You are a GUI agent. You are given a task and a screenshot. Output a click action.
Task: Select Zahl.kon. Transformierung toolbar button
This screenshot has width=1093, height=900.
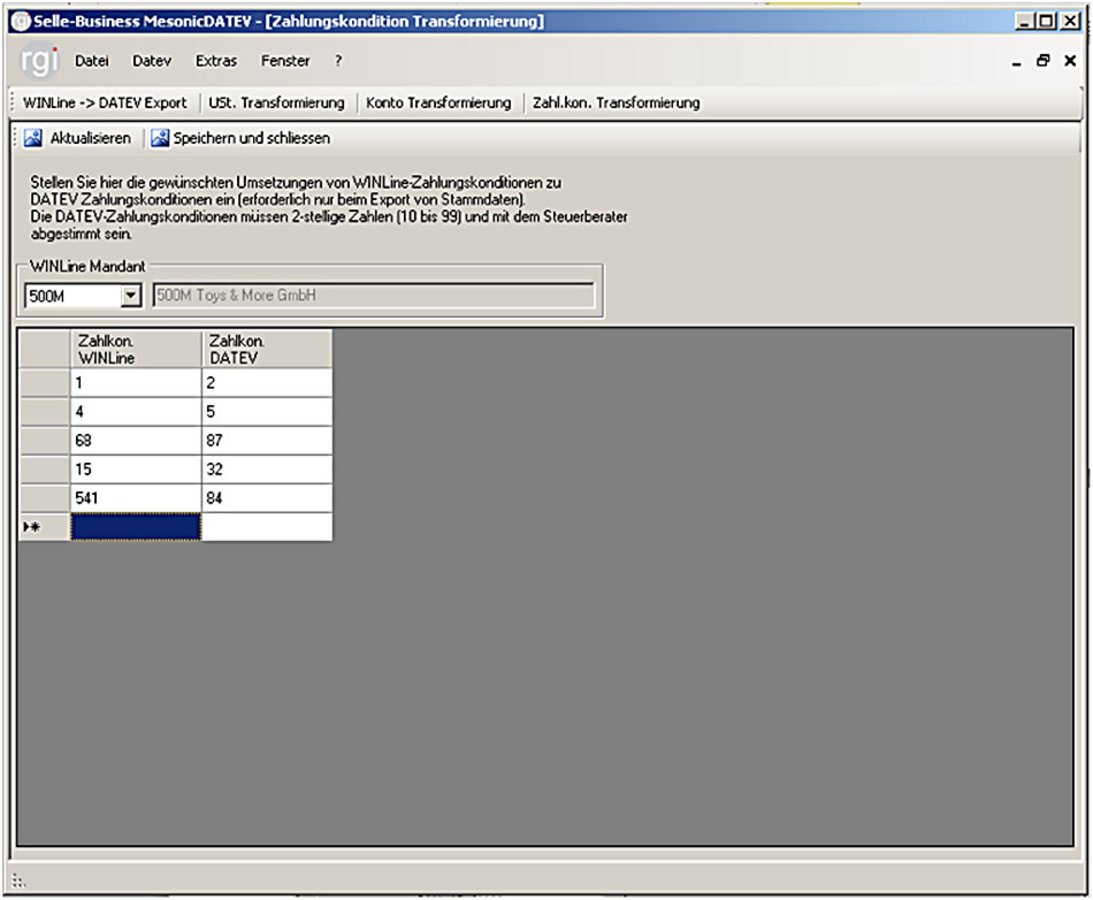click(615, 102)
